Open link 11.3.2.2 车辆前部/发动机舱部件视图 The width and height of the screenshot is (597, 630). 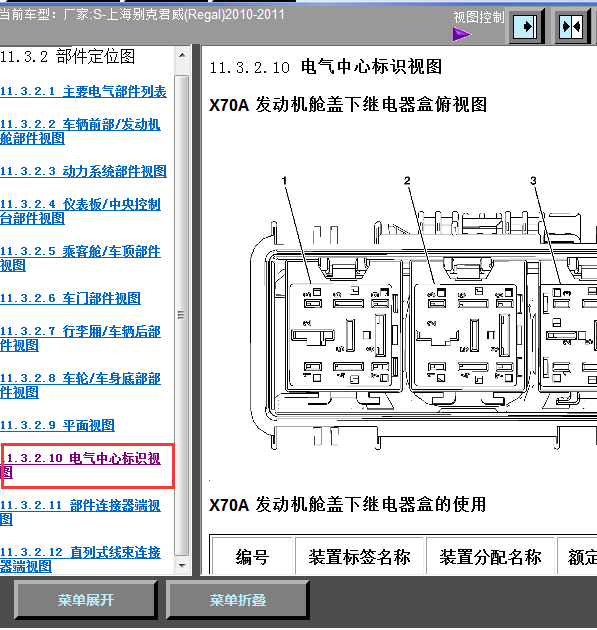(x=80, y=131)
